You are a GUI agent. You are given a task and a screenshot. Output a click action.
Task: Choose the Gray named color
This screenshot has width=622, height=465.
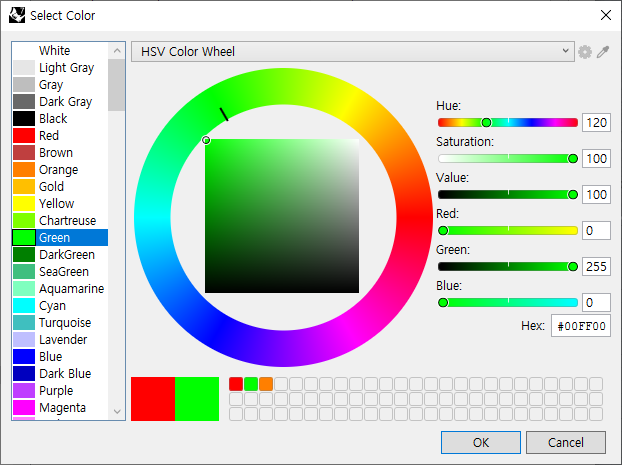click(60, 85)
